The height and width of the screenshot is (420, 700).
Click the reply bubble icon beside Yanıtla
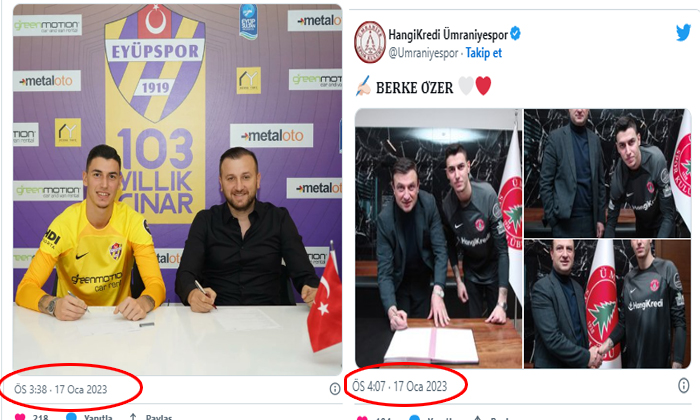point(71,417)
